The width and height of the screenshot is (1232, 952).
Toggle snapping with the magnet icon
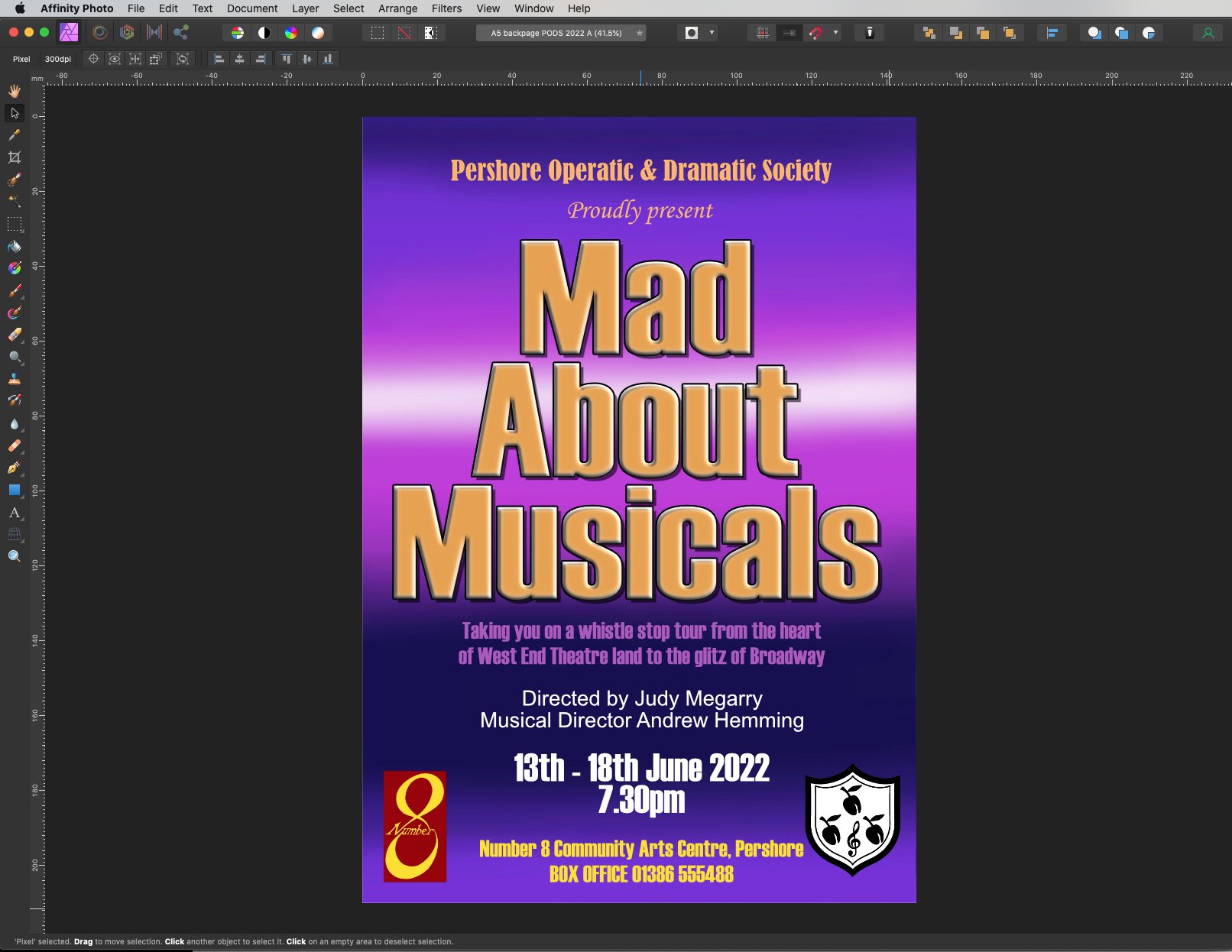pos(816,33)
